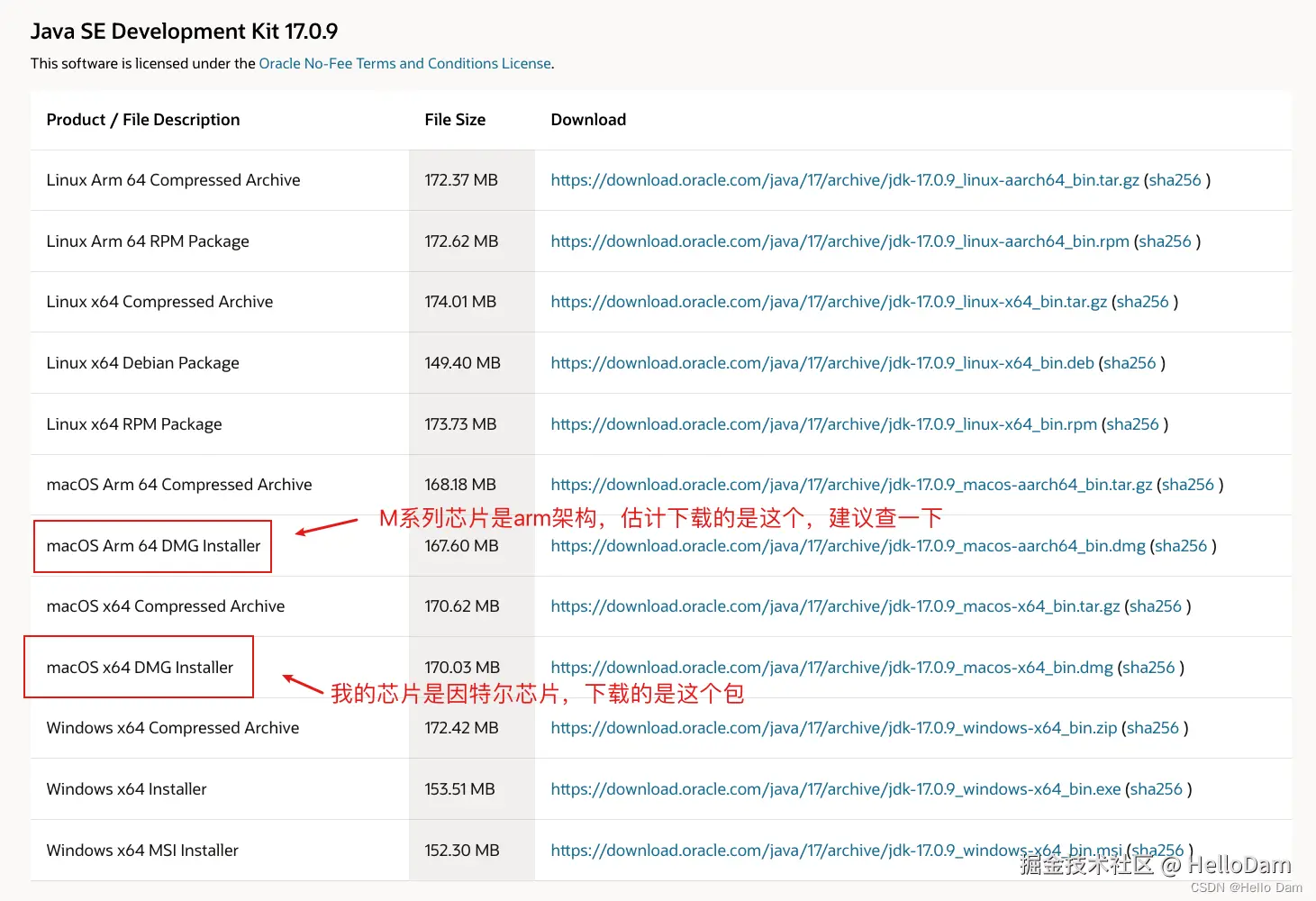The width and height of the screenshot is (1316, 901).
Task: Open sha256 for linux-x64_bin.rpm
Action: click(x=1132, y=424)
